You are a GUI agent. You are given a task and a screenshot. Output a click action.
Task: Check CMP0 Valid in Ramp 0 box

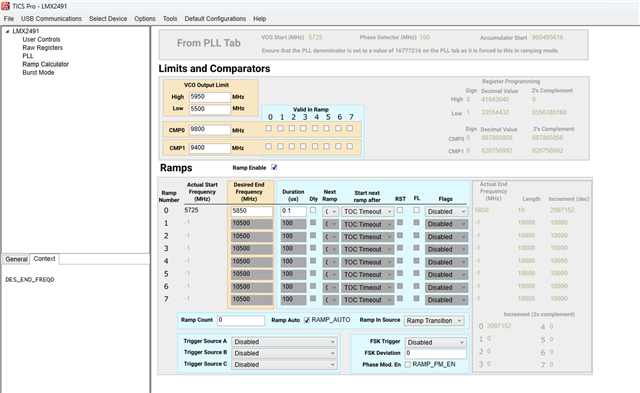pos(269,128)
